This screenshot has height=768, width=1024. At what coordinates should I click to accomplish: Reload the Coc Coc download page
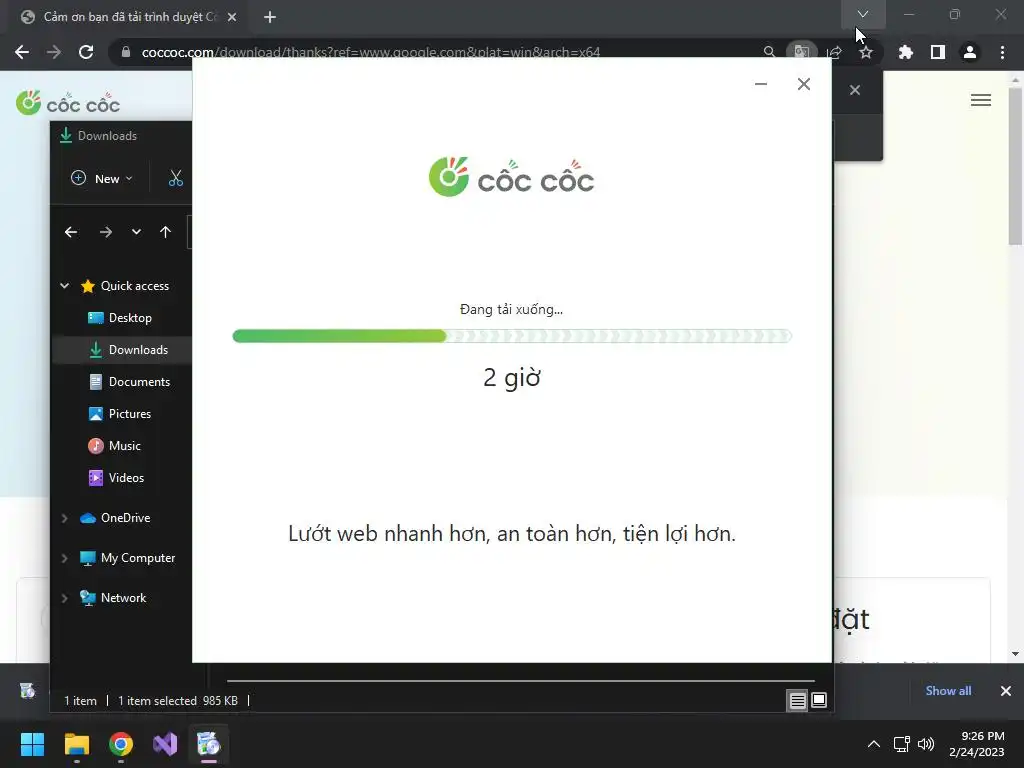86,52
